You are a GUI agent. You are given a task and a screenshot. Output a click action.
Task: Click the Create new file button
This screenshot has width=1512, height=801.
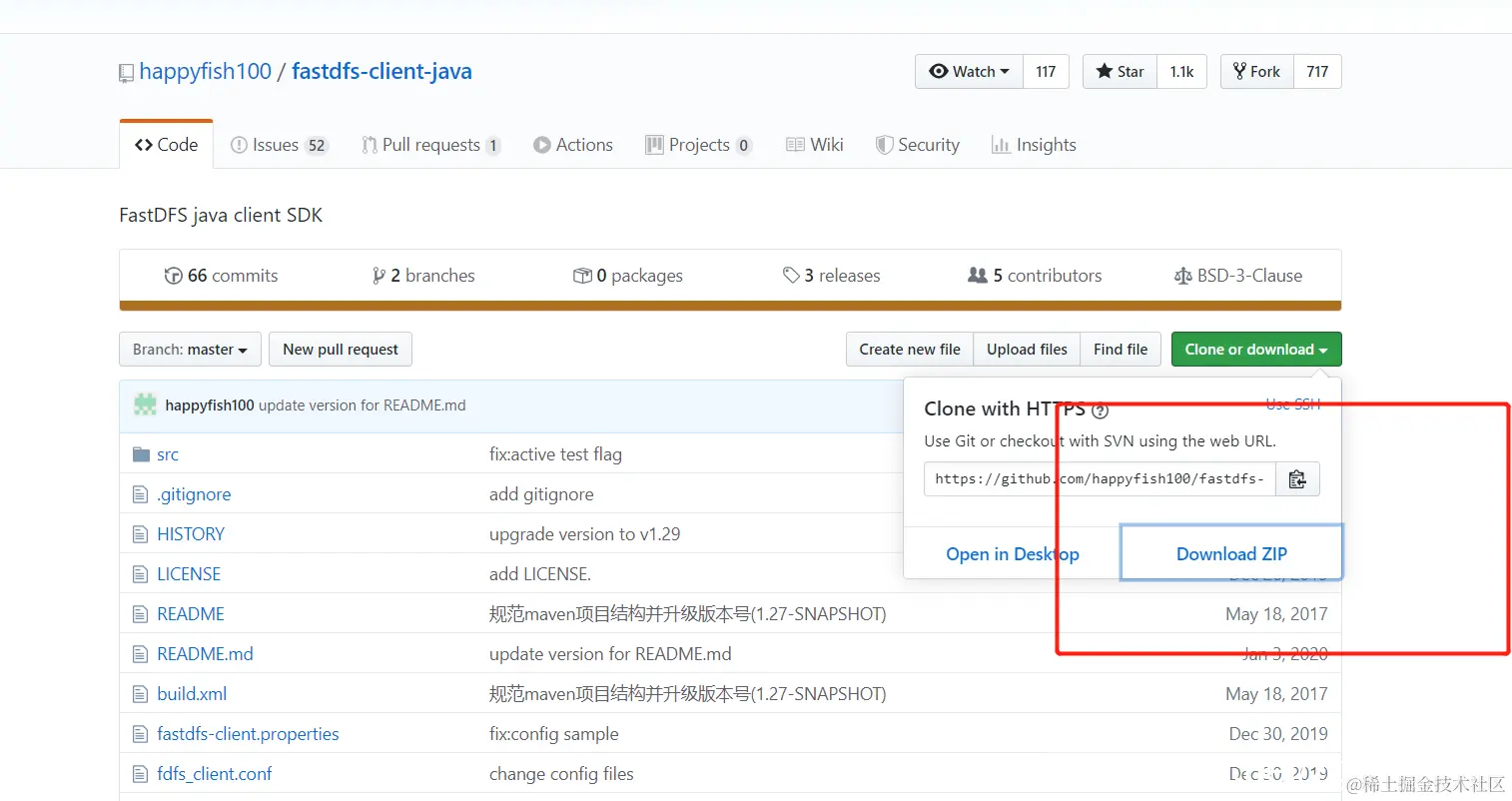pos(910,350)
